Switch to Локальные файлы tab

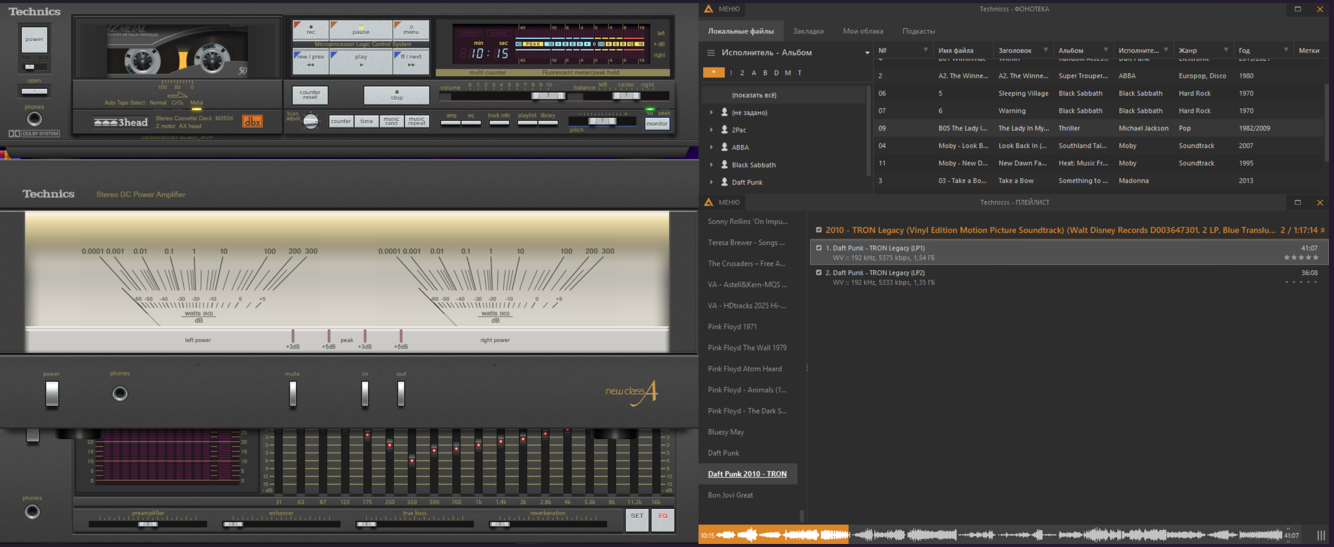coord(741,31)
